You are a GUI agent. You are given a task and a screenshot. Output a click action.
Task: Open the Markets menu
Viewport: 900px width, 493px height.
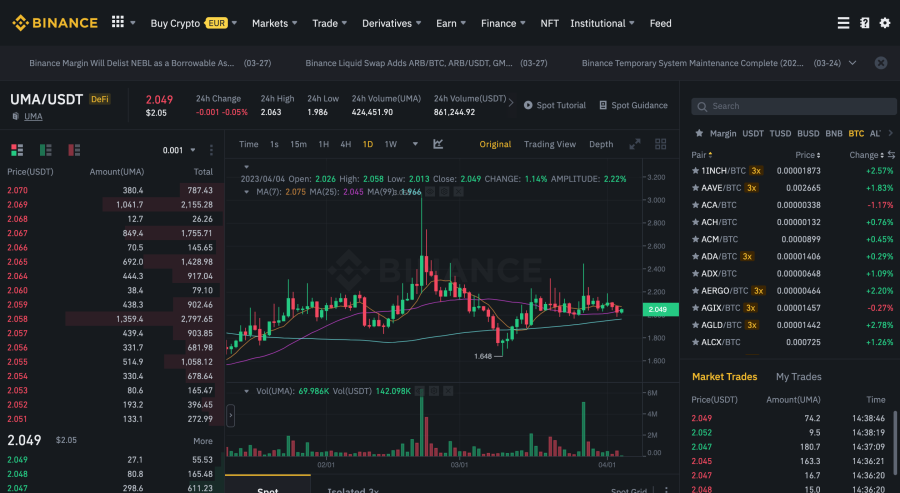click(274, 23)
